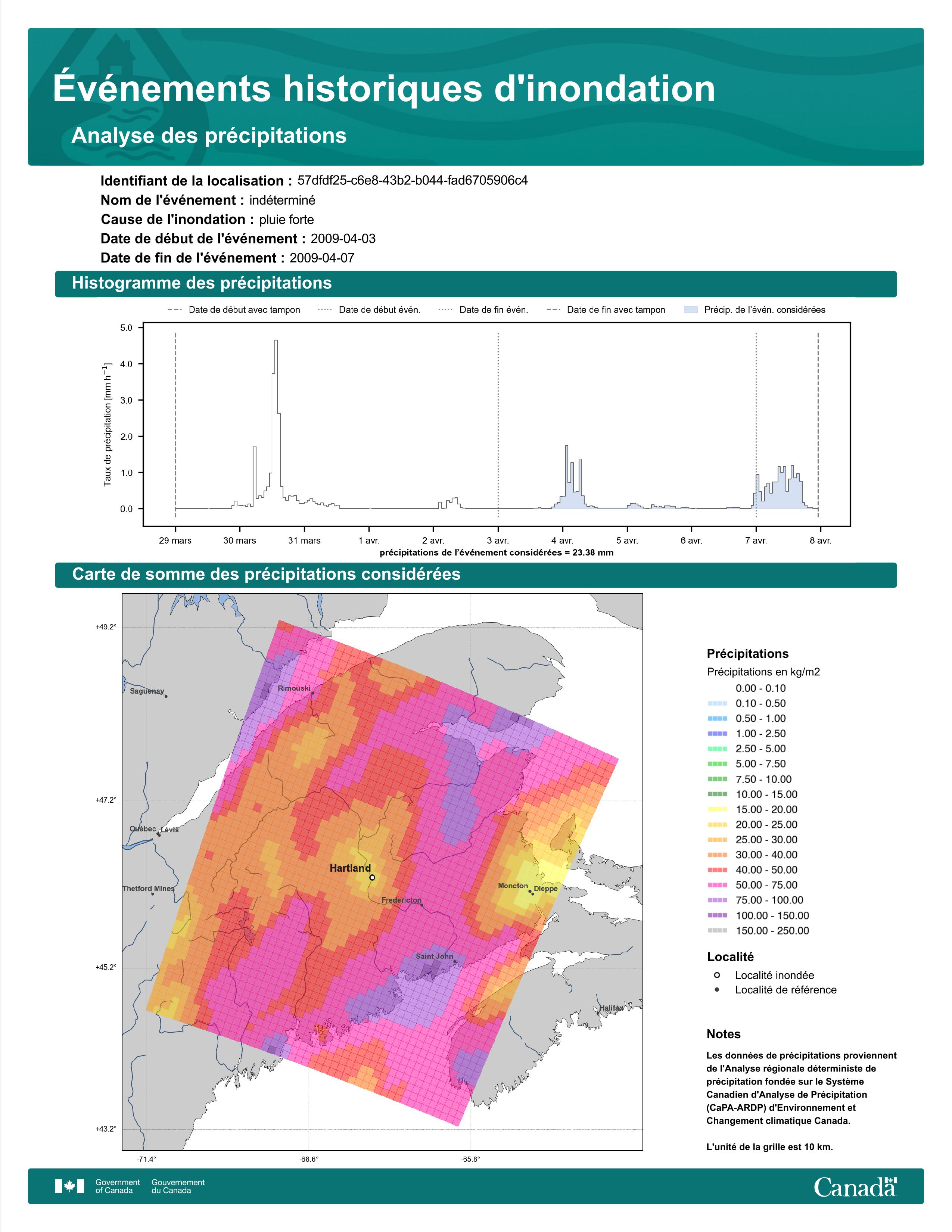Click the Saint John city marker

tap(455, 962)
